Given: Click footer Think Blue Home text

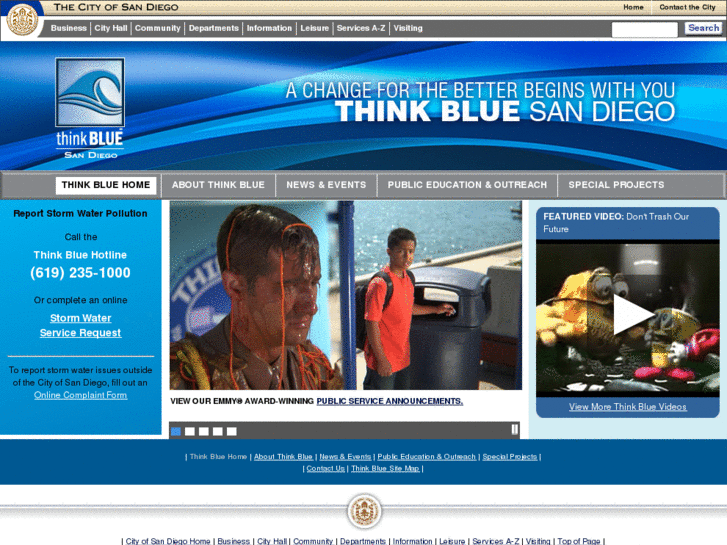Looking at the screenshot, I should point(218,457).
